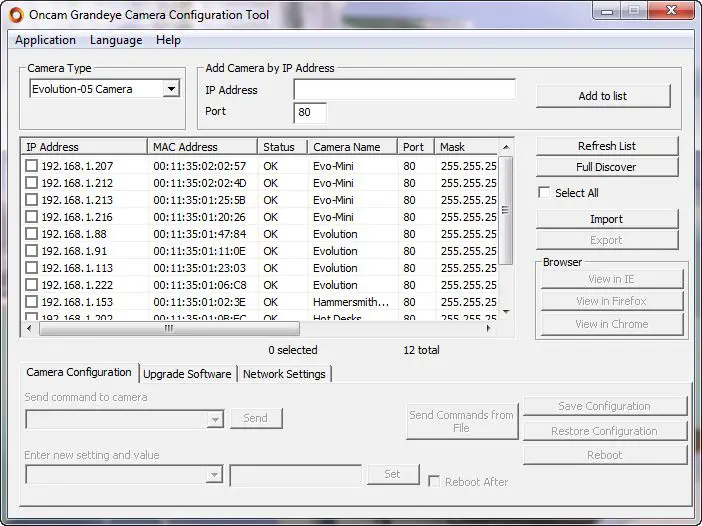This screenshot has height=526, width=702.
Task: Click the 12 total count label
Action: (x=421, y=350)
